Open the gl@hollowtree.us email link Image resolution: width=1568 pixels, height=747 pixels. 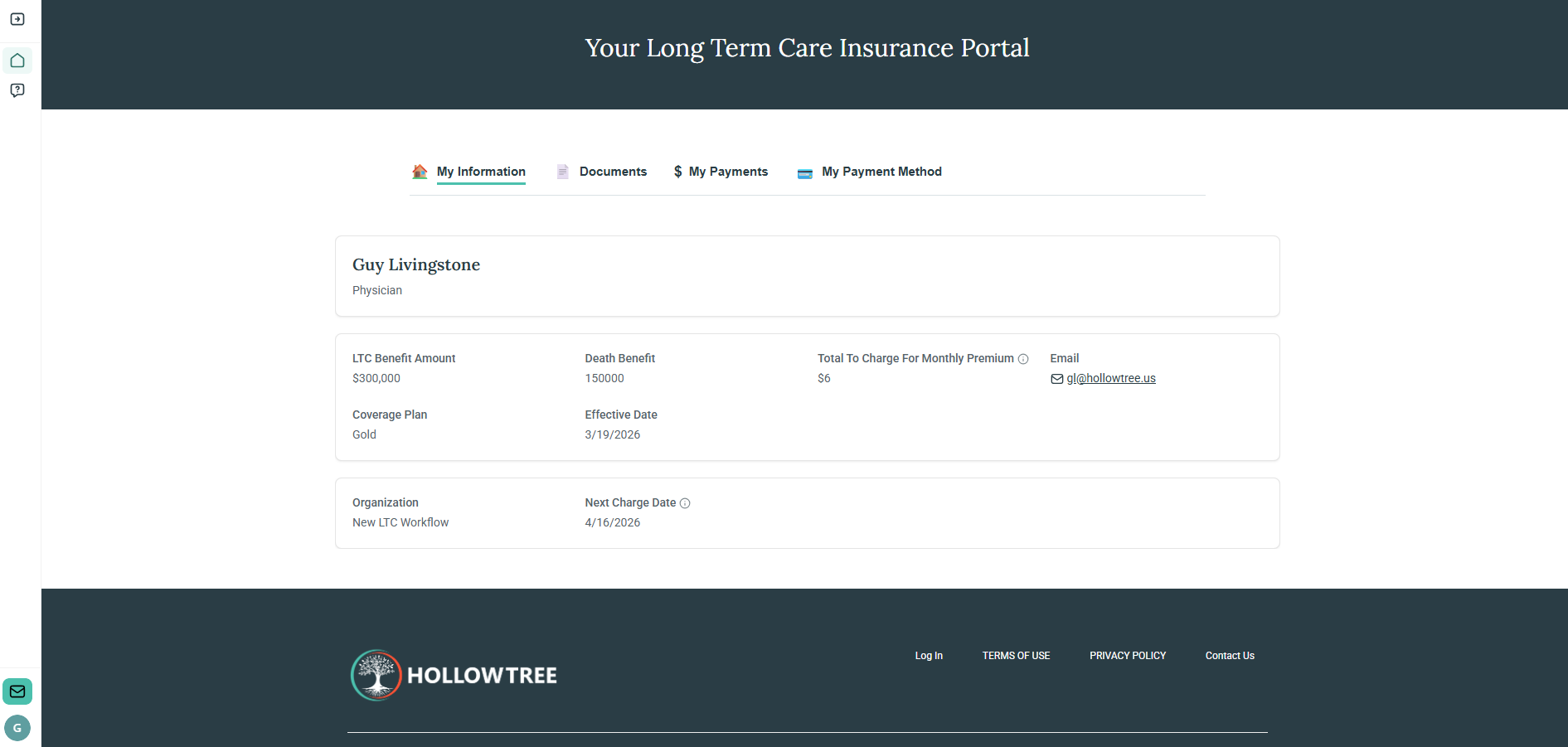(x=1111, y=378)
